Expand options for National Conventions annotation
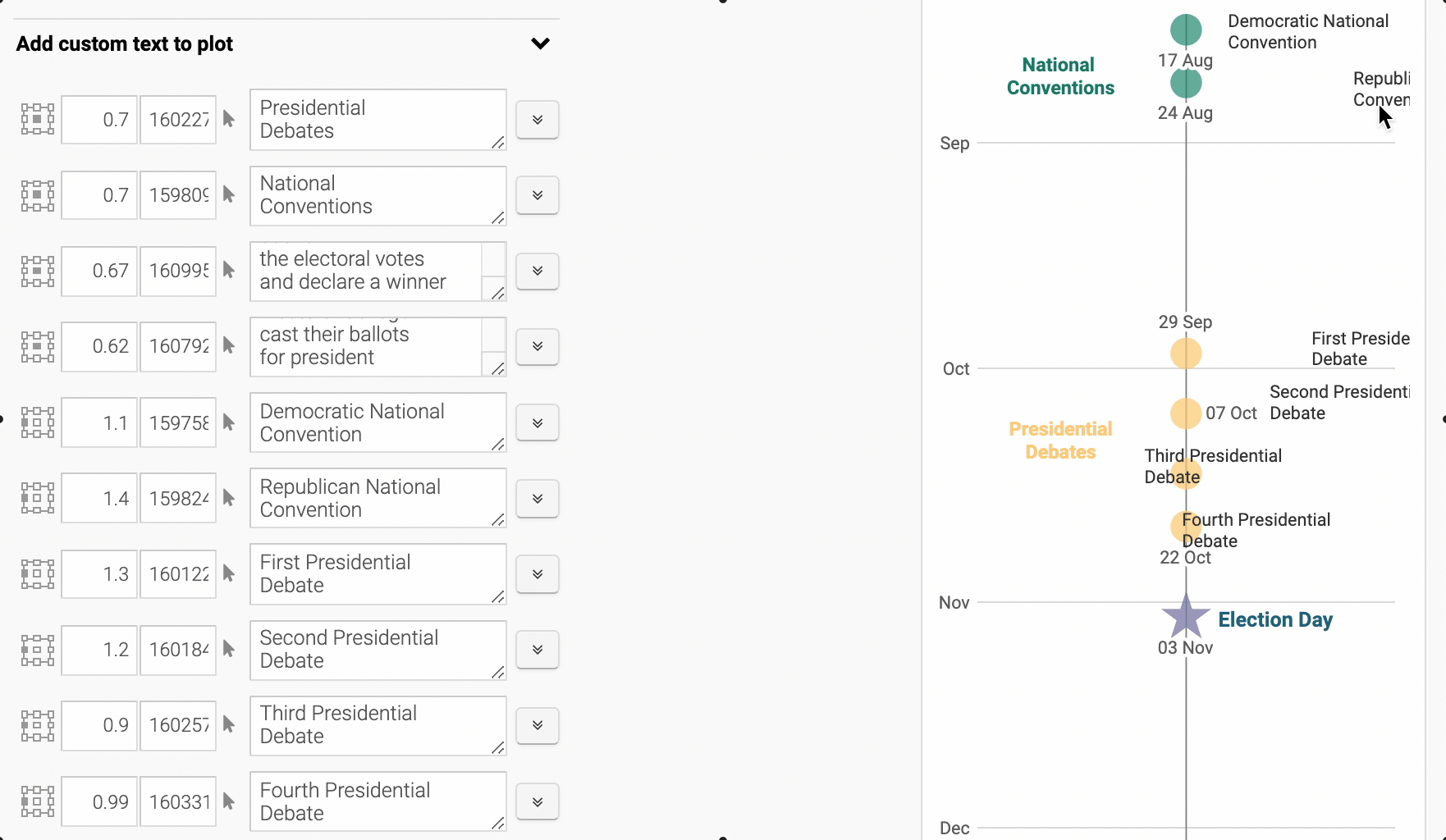 (x=537, y=194)
